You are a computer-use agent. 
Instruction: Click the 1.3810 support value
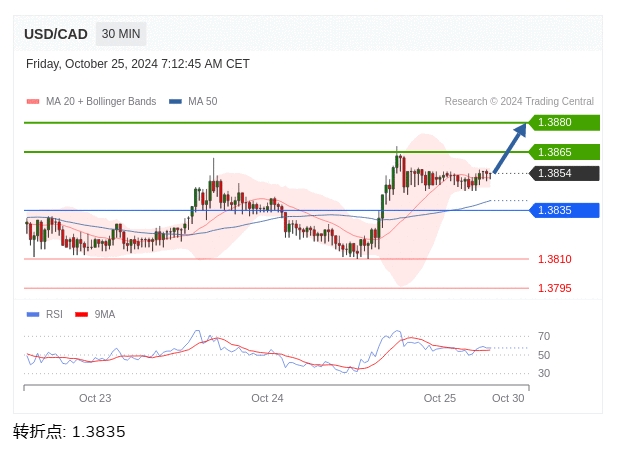pyautogui.click(x=555, y=259)
